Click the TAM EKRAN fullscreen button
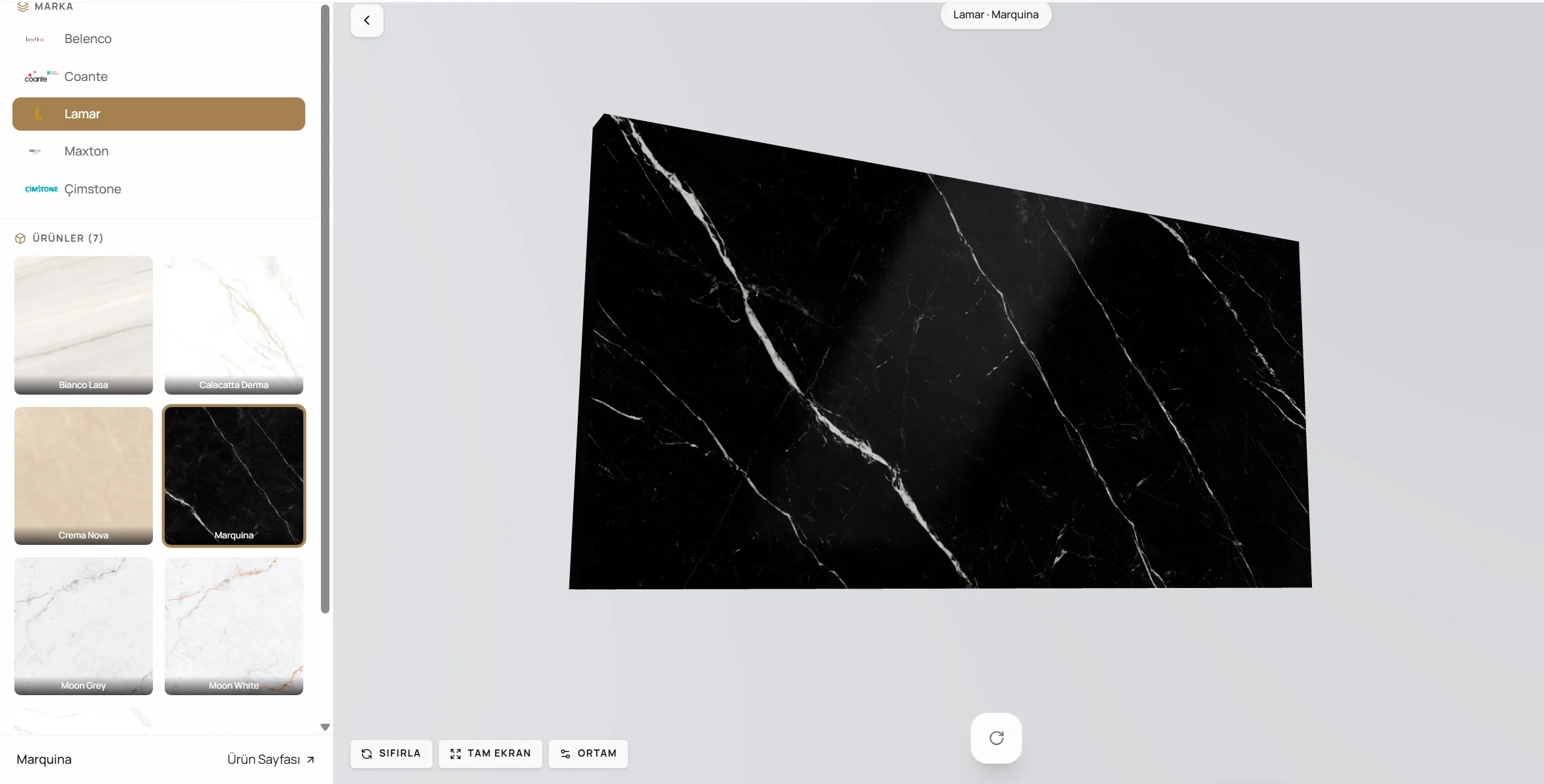 pos(490,753)
